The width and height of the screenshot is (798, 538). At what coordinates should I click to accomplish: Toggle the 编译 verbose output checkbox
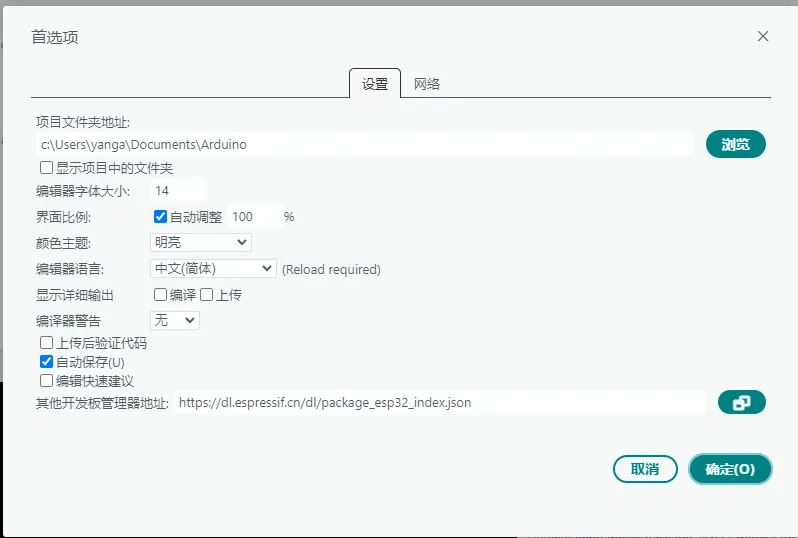pos(160,295)
